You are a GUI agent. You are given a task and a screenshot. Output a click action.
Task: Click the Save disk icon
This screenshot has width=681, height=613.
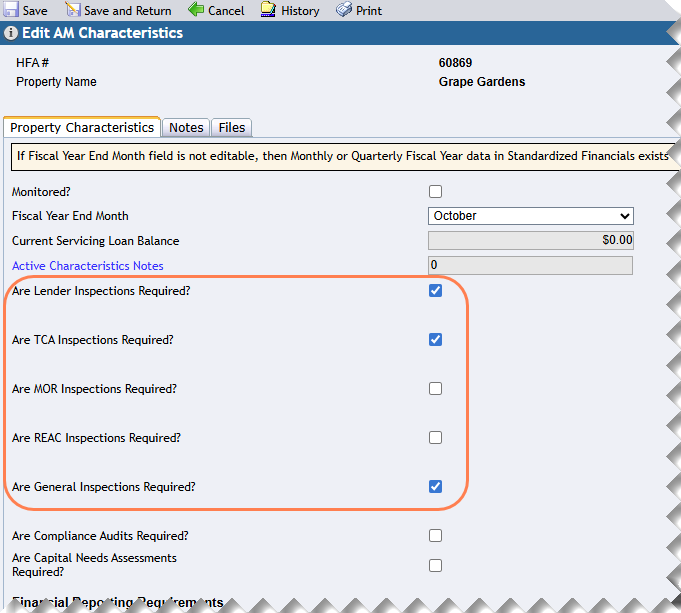point(11,10)
